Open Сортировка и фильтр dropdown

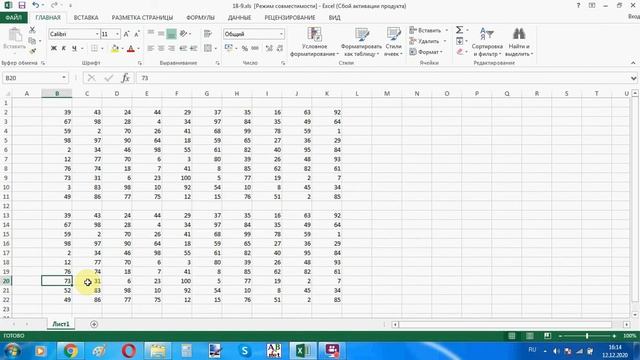[487, 42]
